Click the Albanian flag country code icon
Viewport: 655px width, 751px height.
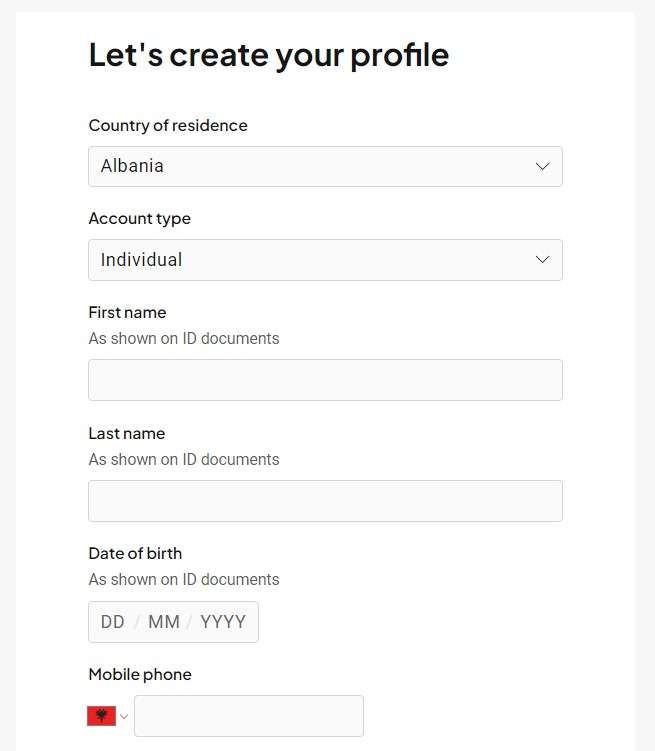102,716
